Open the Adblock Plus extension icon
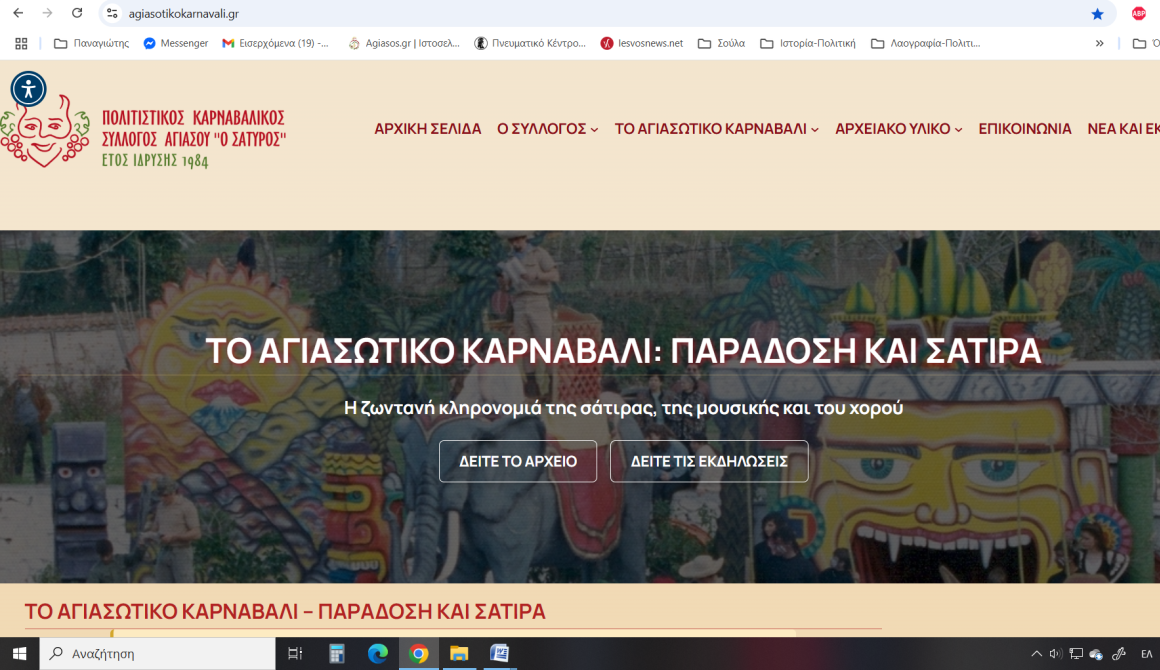Viewport: 1160px width, 670px height. (x=1138, y=14)
